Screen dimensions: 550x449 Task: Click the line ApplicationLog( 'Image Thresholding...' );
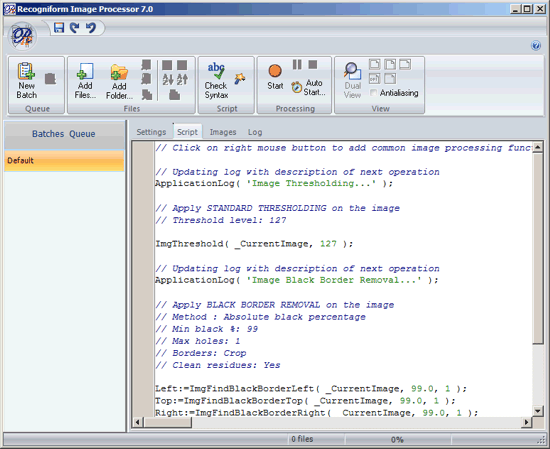(x=274, y=183)
